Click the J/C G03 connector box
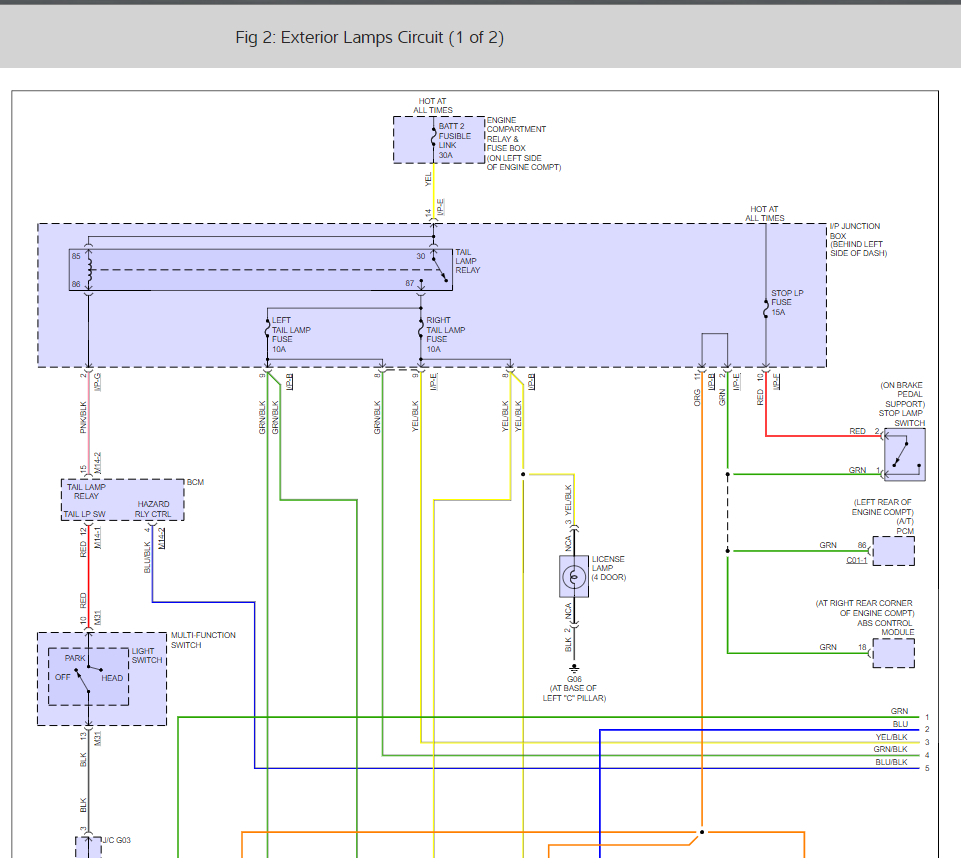961x868 pixels. [x=89, y=848]
